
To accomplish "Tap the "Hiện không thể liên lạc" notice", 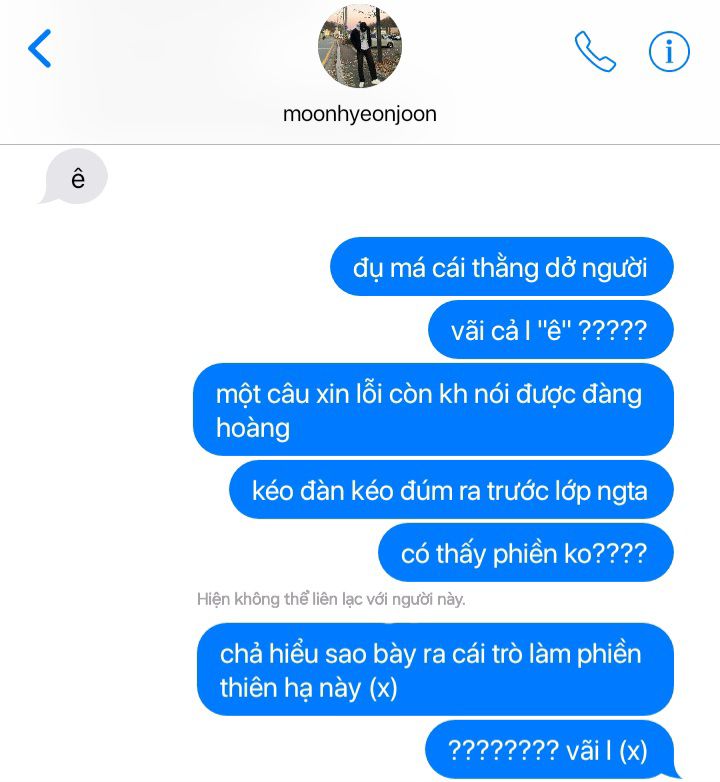I will pyautogui.click(x=331, y=599).
